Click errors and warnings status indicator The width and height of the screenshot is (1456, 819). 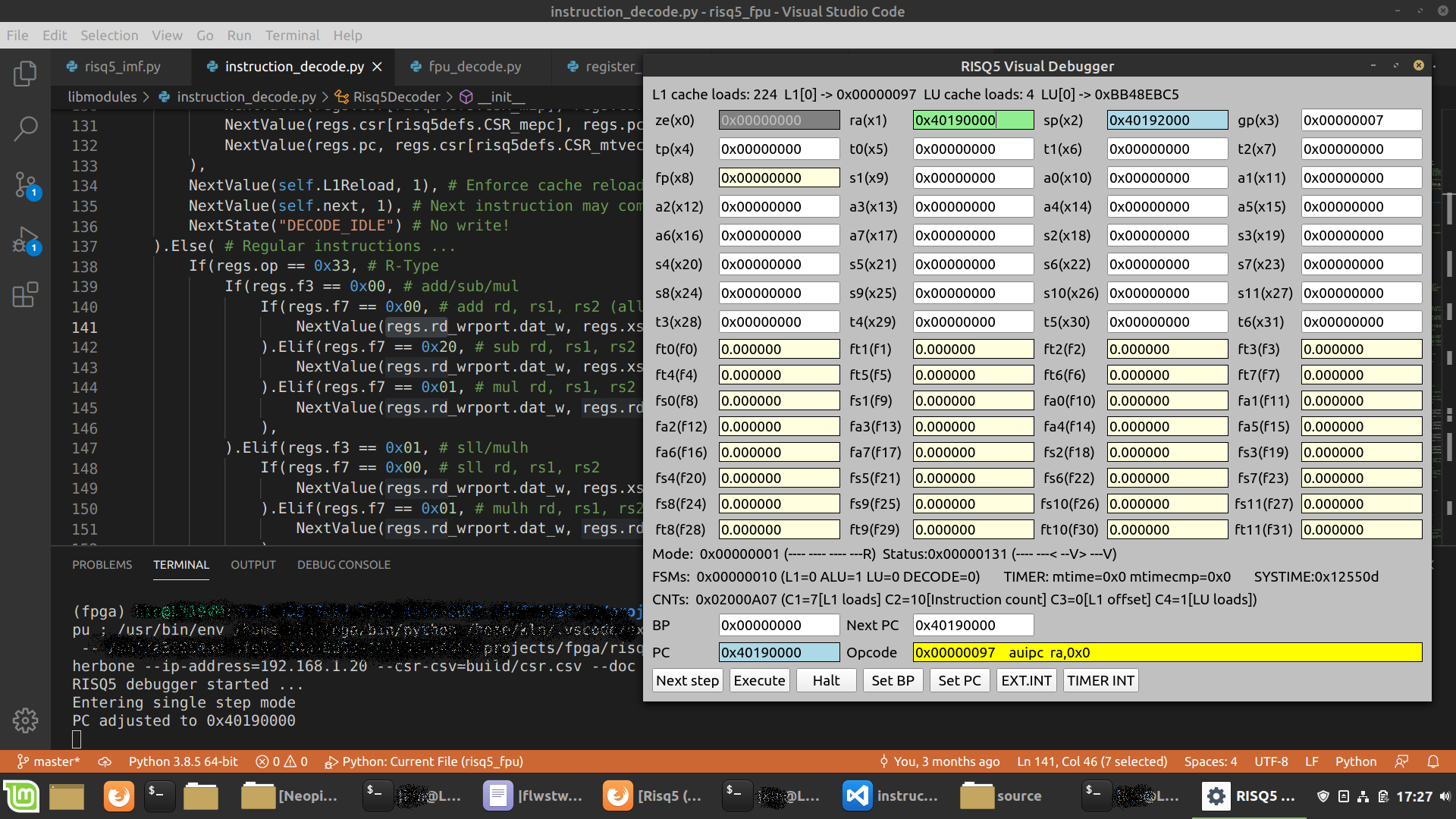[281, 761]
